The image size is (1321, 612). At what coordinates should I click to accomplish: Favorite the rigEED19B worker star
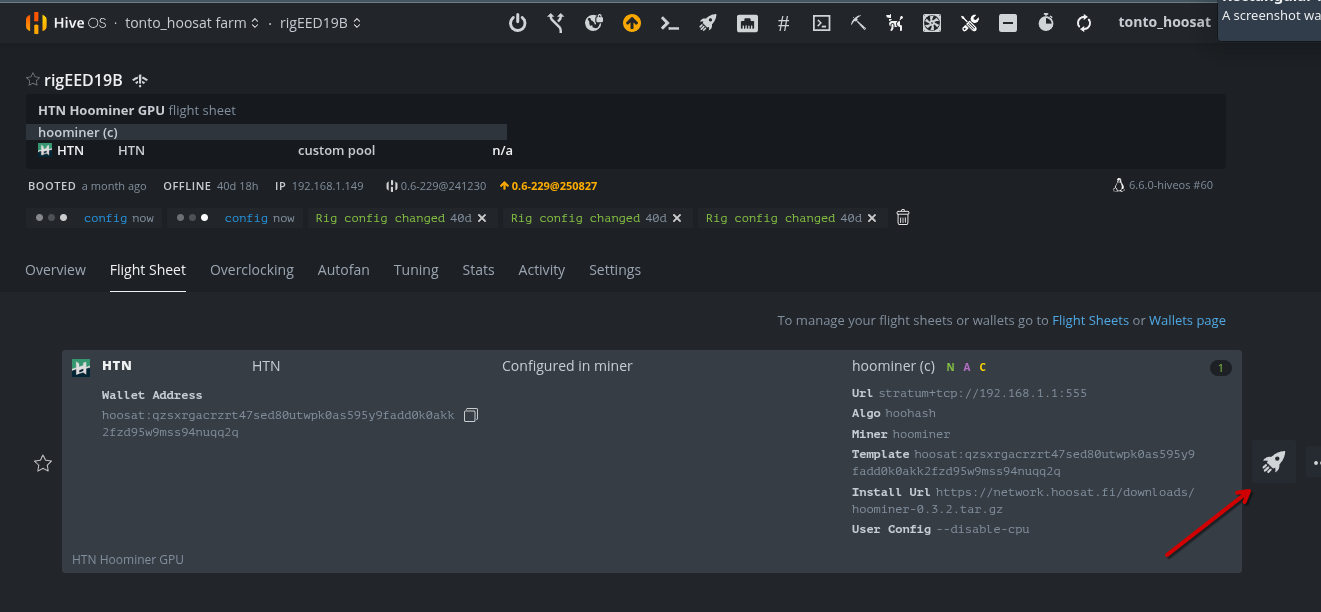(x=33, y=80)
